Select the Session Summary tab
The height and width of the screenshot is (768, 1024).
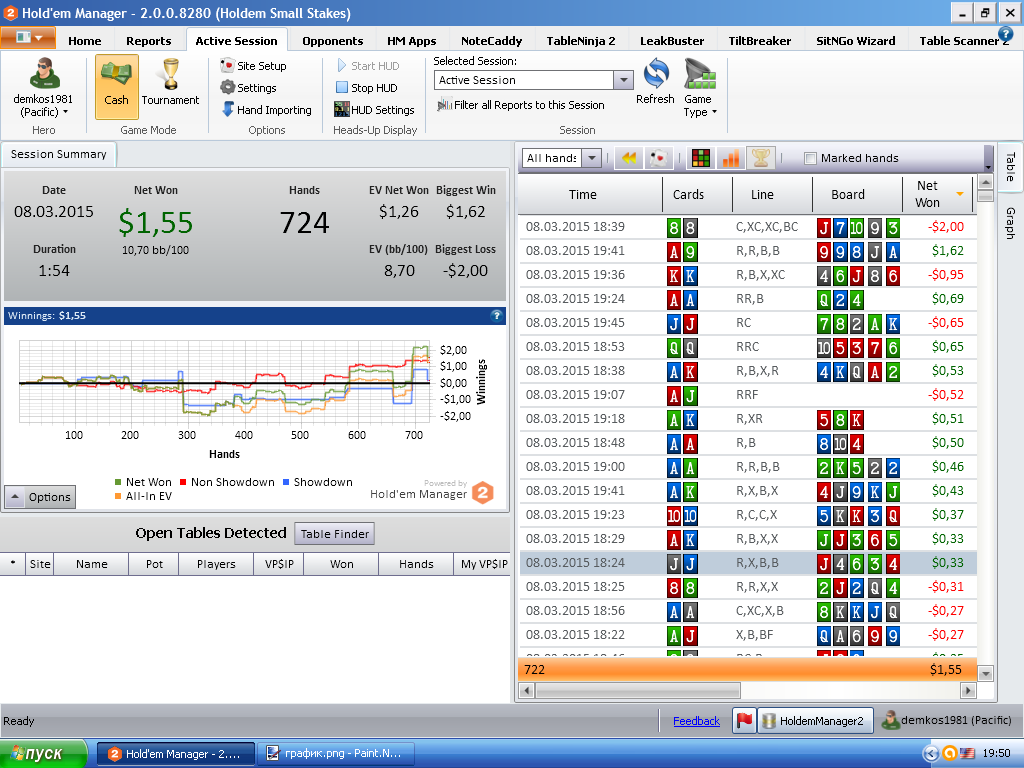tap(58, 154)
